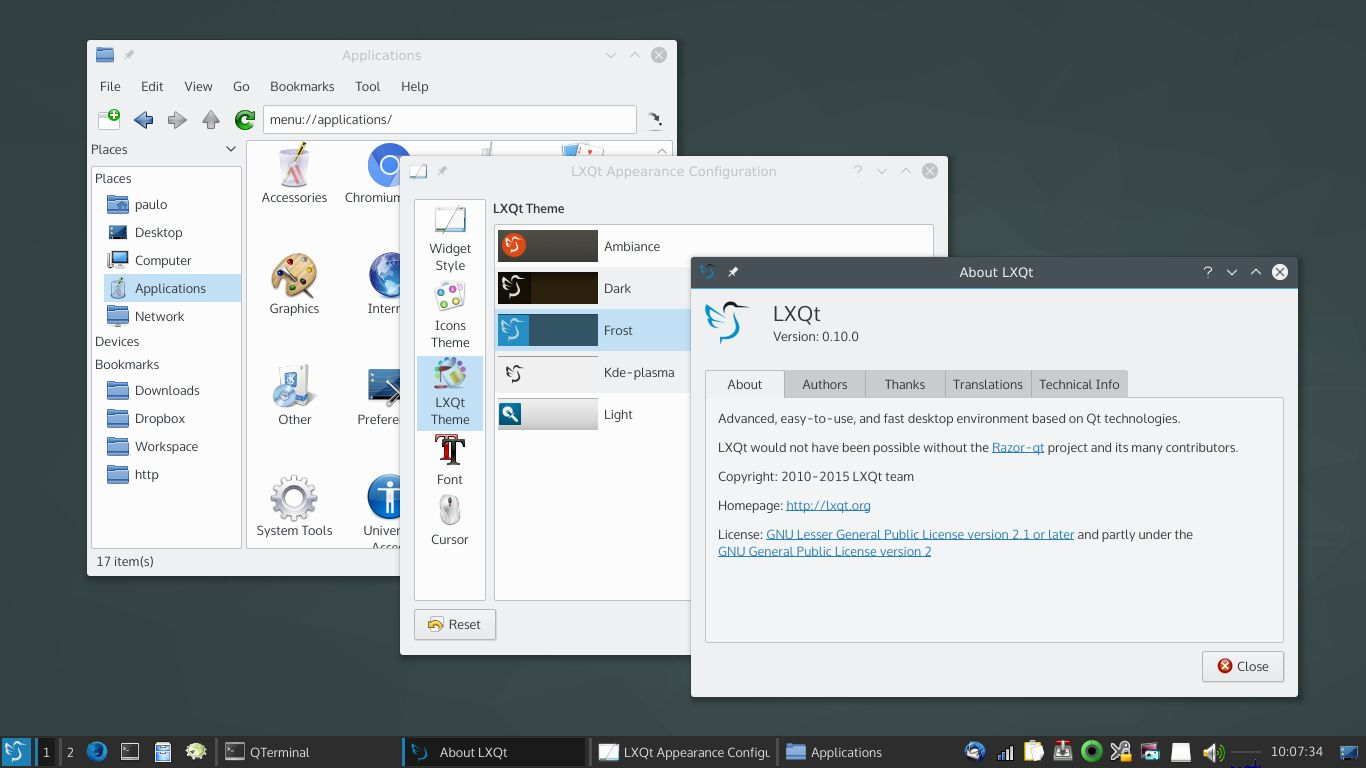Pin the About LXQt window

(733, 271)
